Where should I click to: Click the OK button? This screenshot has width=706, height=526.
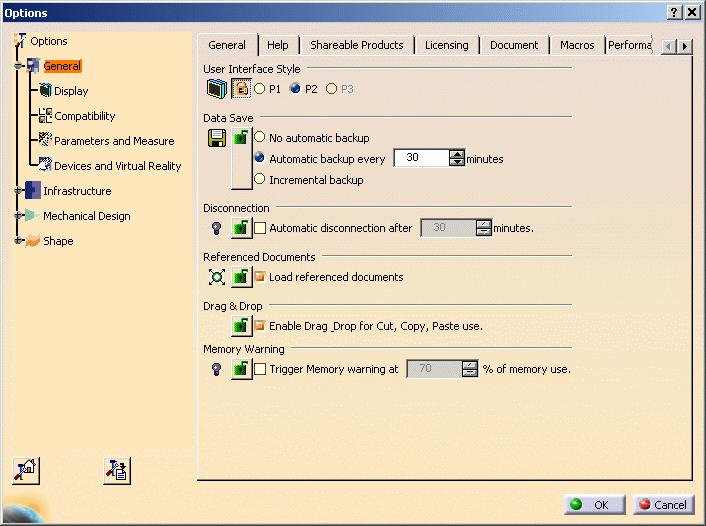(x=594, y=505)
